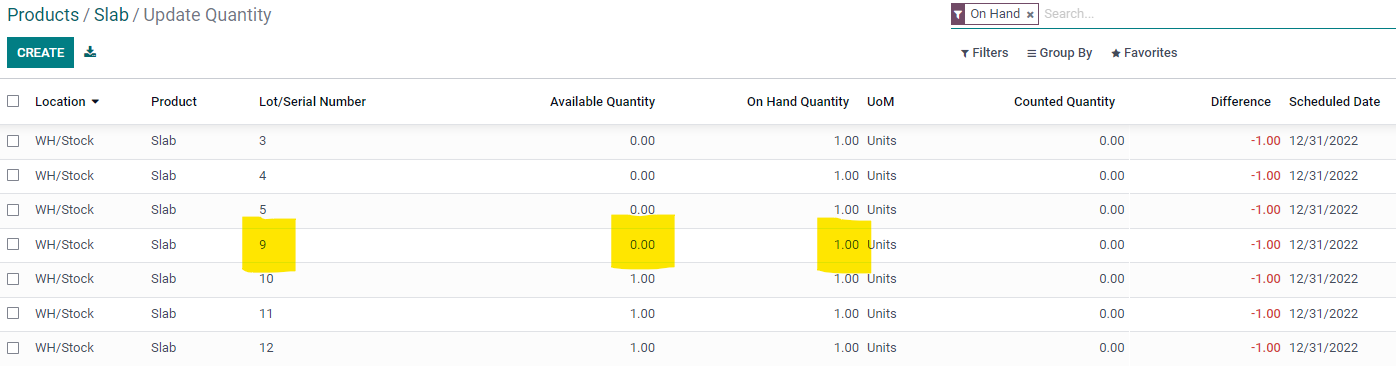Open lot 4 serial number link

263,176
